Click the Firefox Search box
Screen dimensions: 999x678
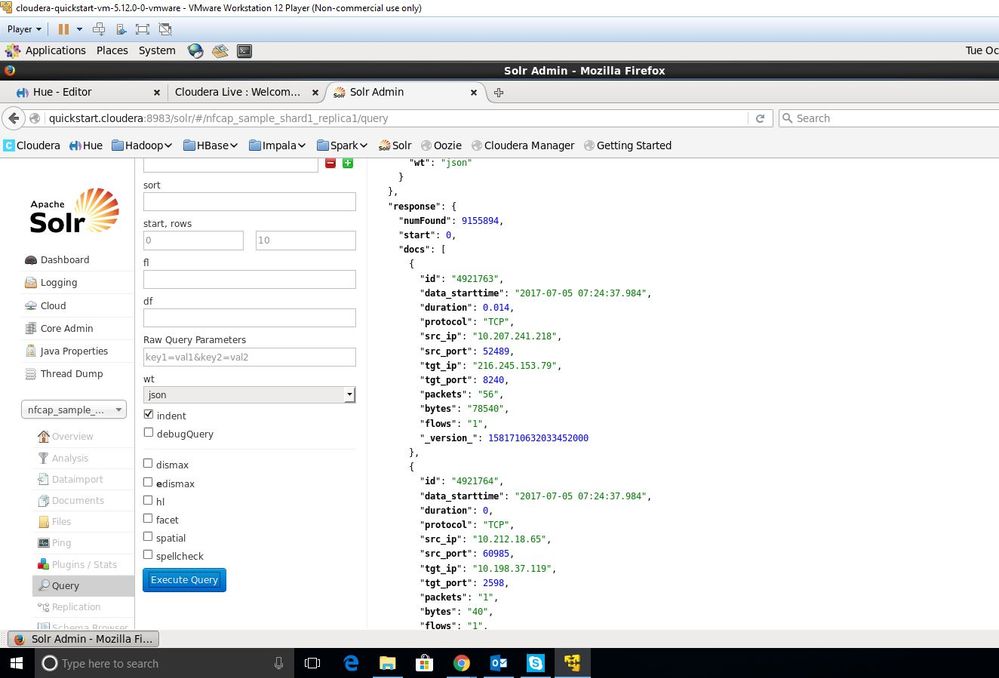pos(888,119)
